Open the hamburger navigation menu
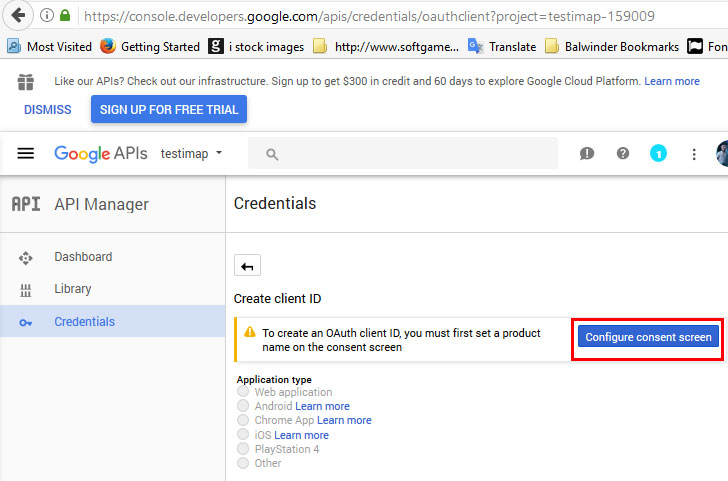Screen dimensions: 728x481 pyautogui.click(x=26, y=153)
